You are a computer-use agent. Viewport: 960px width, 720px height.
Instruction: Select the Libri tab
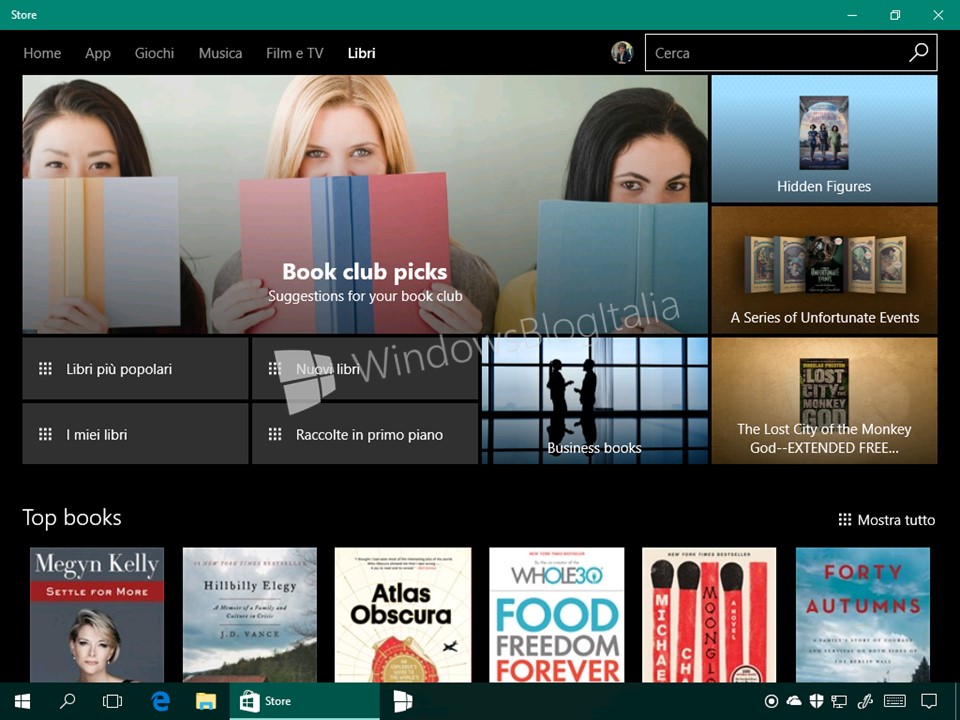(362, 53)
